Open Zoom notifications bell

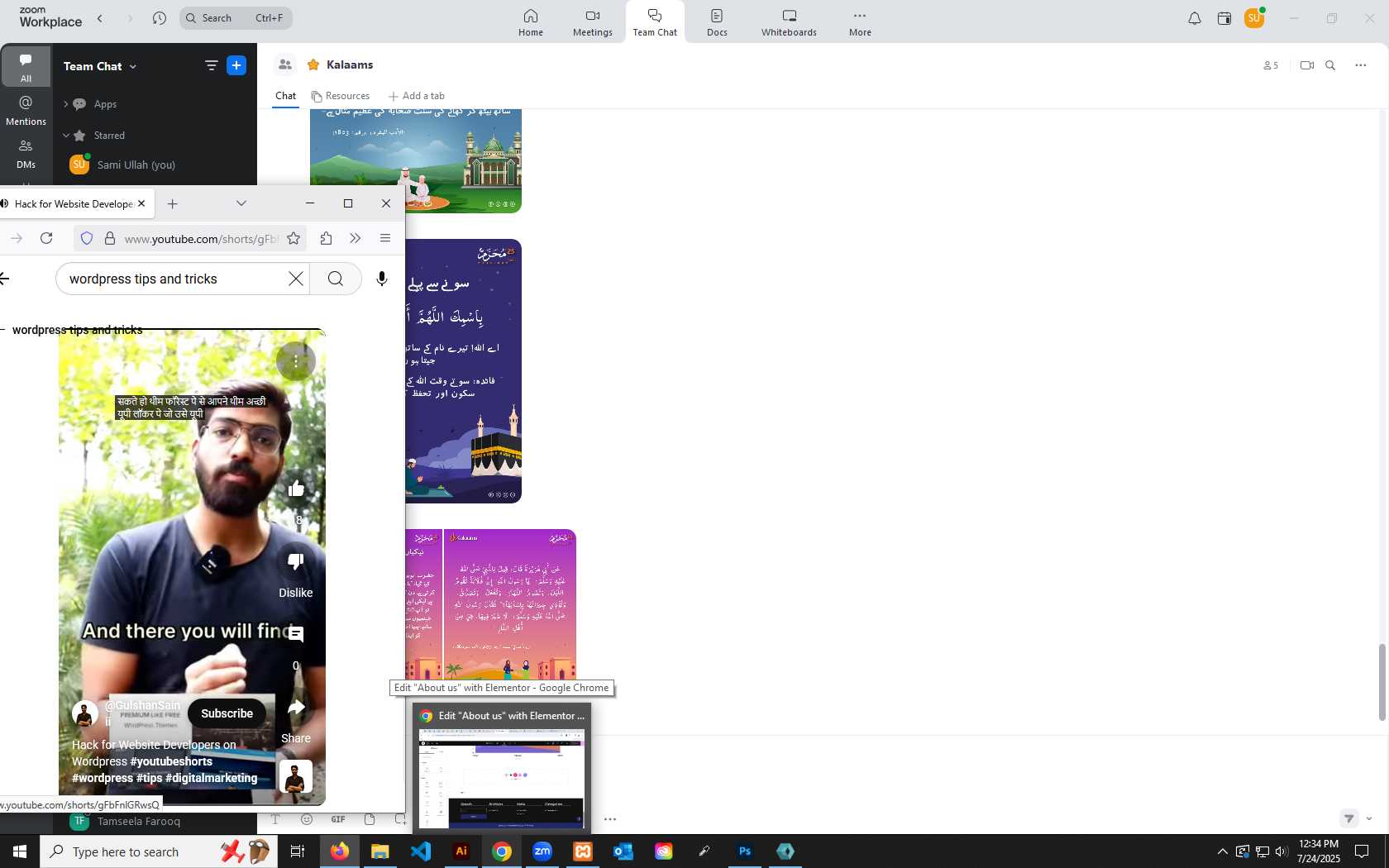[1195, 18]
